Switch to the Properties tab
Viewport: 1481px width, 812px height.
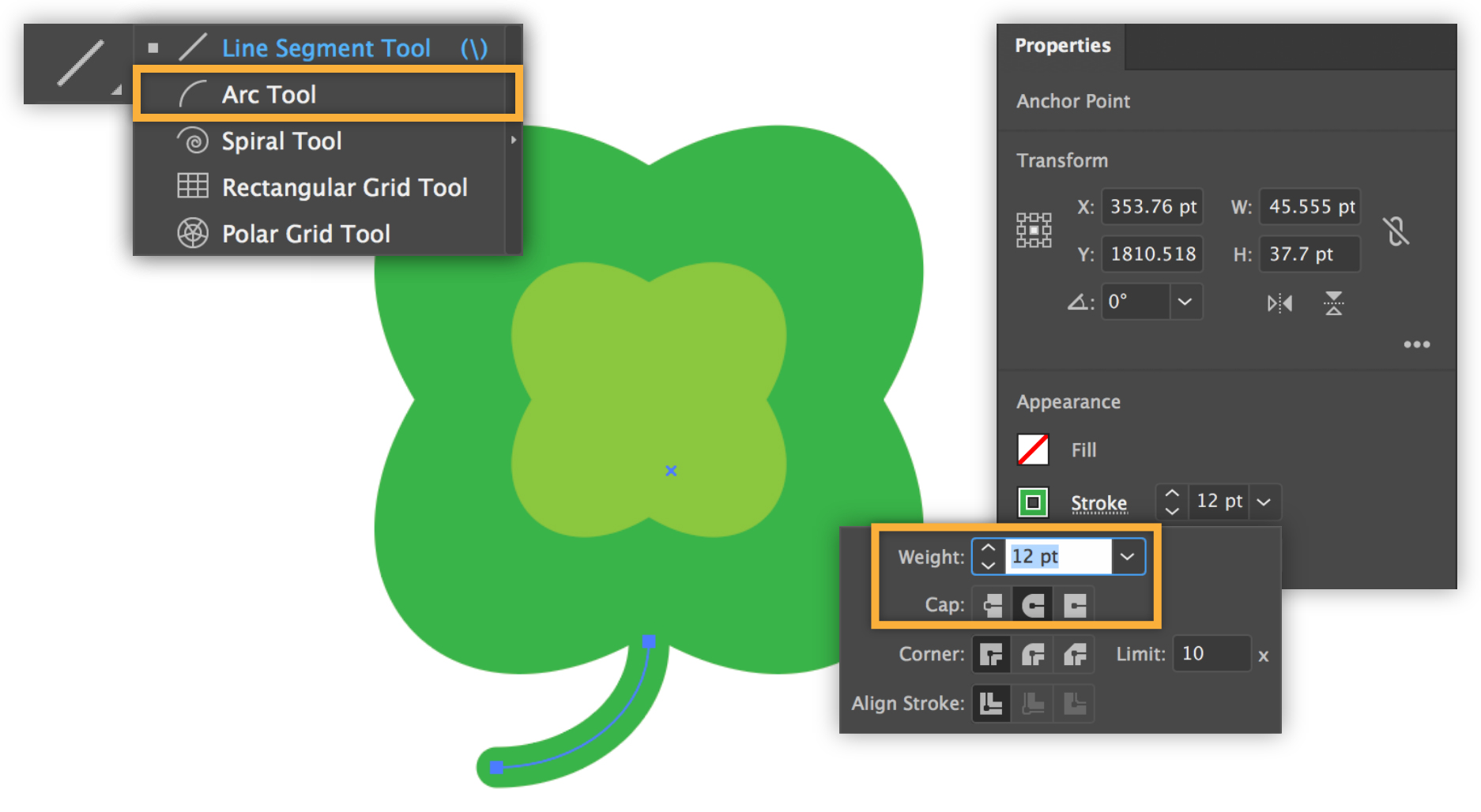point(1062,45)
